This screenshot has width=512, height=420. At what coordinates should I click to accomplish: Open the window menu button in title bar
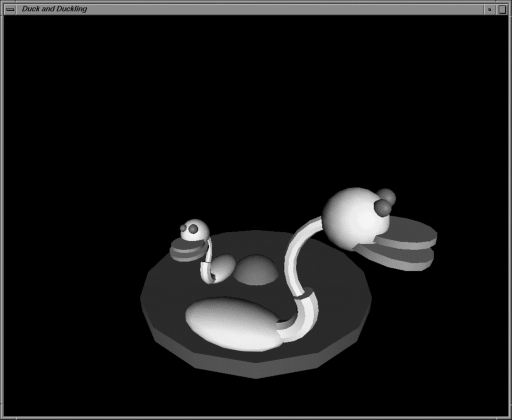(10, 9)
